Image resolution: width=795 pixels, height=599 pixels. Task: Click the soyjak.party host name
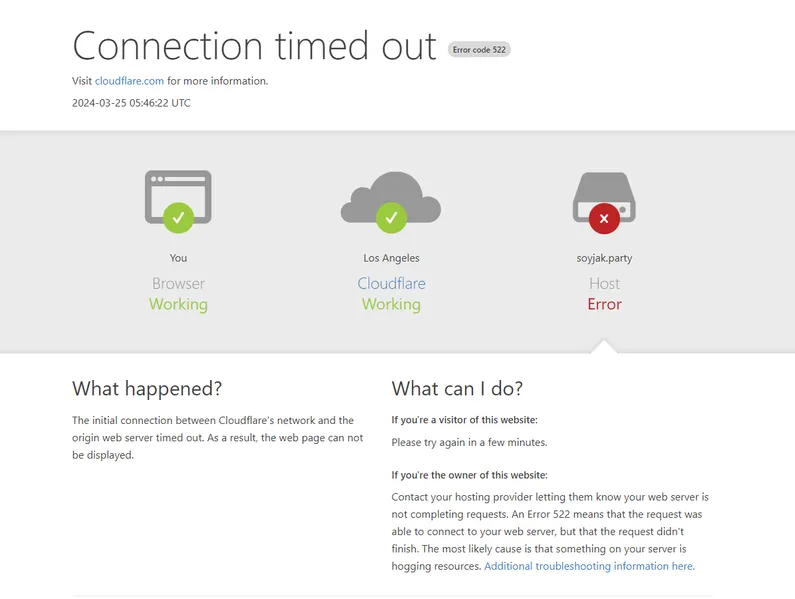point(604,258)
